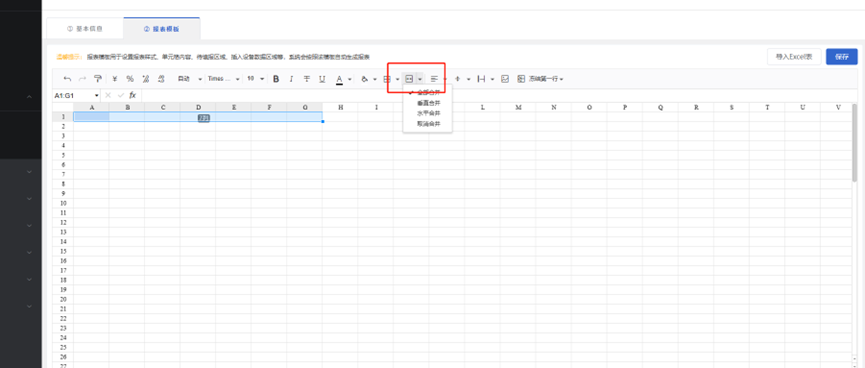The width and height of the screenshot is (865, 368).
Task: Click the blue 保存 button
Action: (841, 57)
